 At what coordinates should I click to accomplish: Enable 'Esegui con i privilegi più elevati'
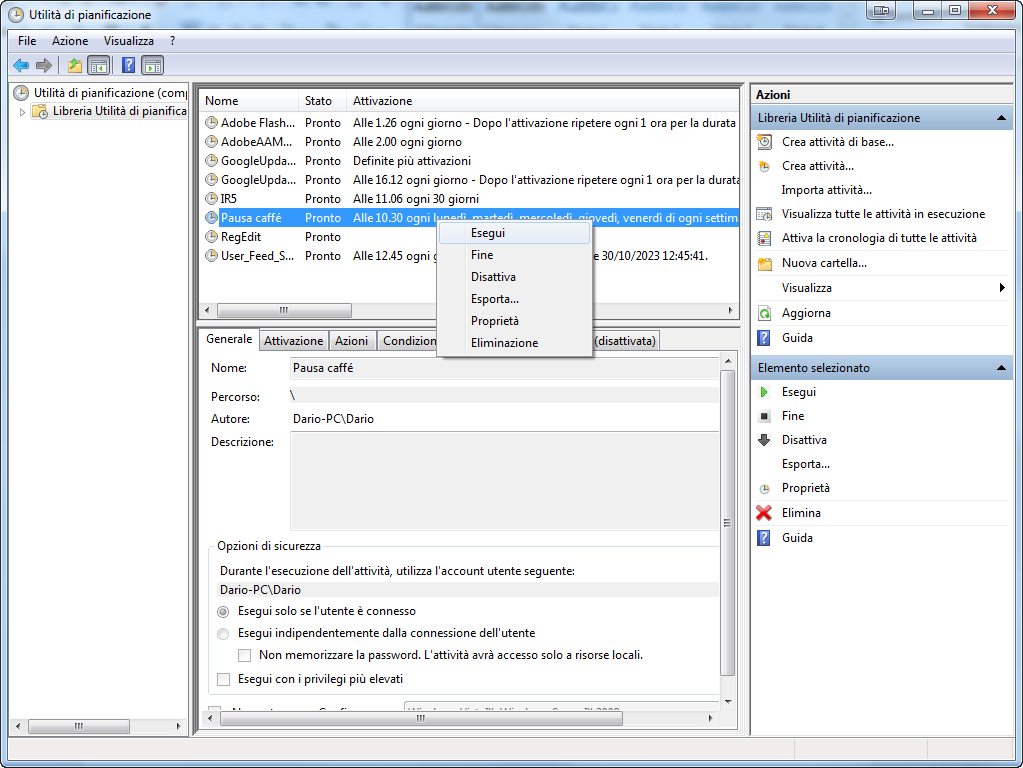point(223,679)
